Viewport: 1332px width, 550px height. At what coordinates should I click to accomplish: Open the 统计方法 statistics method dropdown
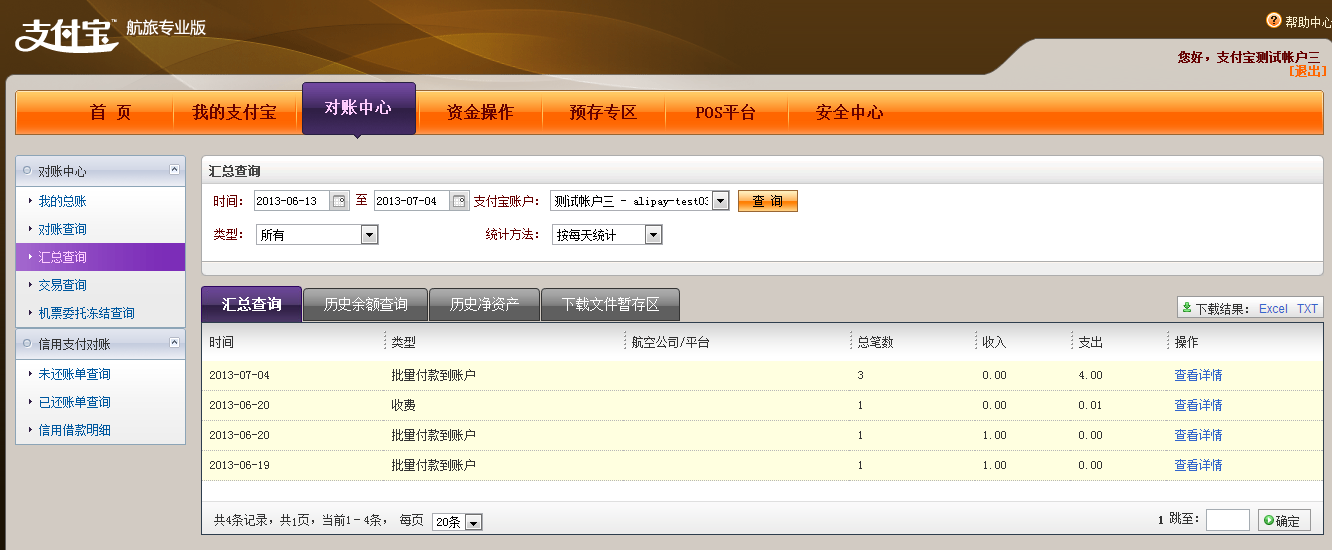tap(653, 235)
